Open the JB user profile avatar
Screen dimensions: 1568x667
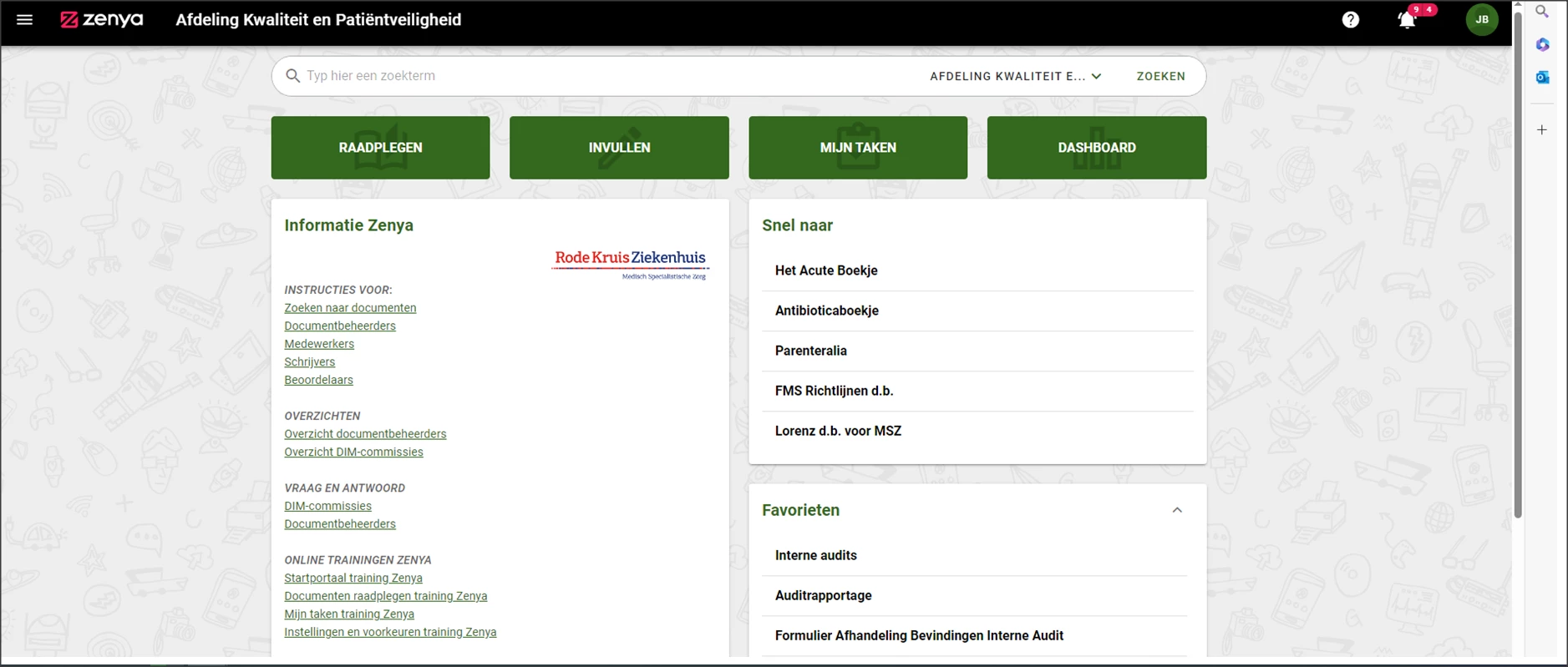click(1482, 19)
